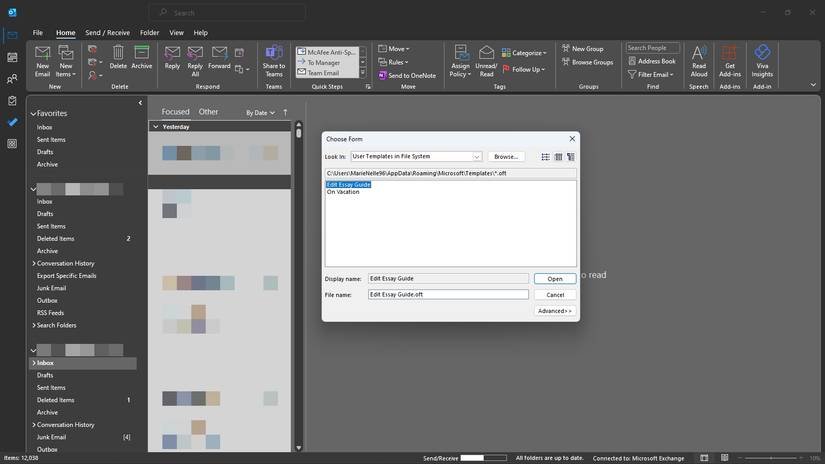Open RSS Feeds folder

51,313
